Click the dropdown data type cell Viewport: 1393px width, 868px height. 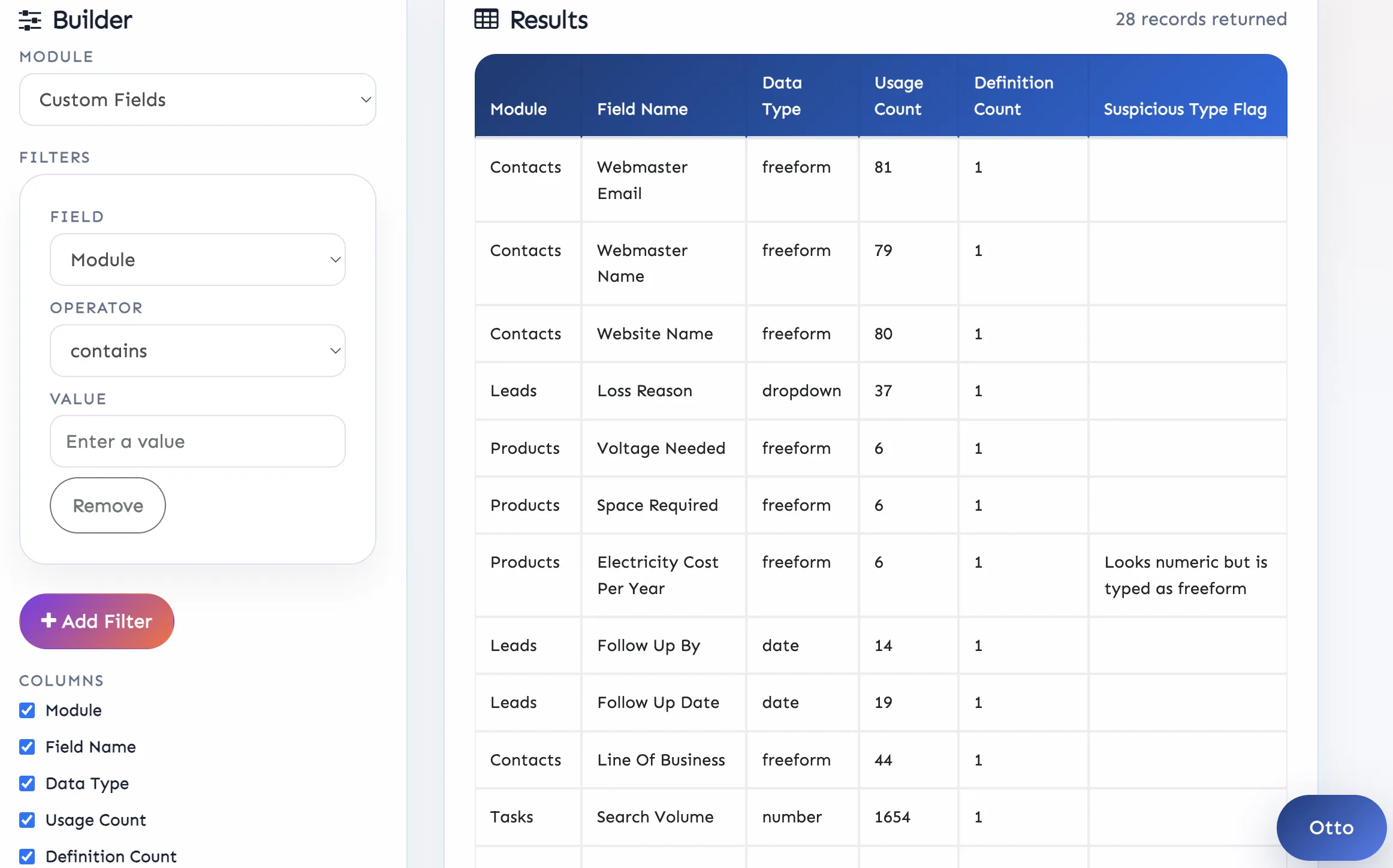(802, 391)
